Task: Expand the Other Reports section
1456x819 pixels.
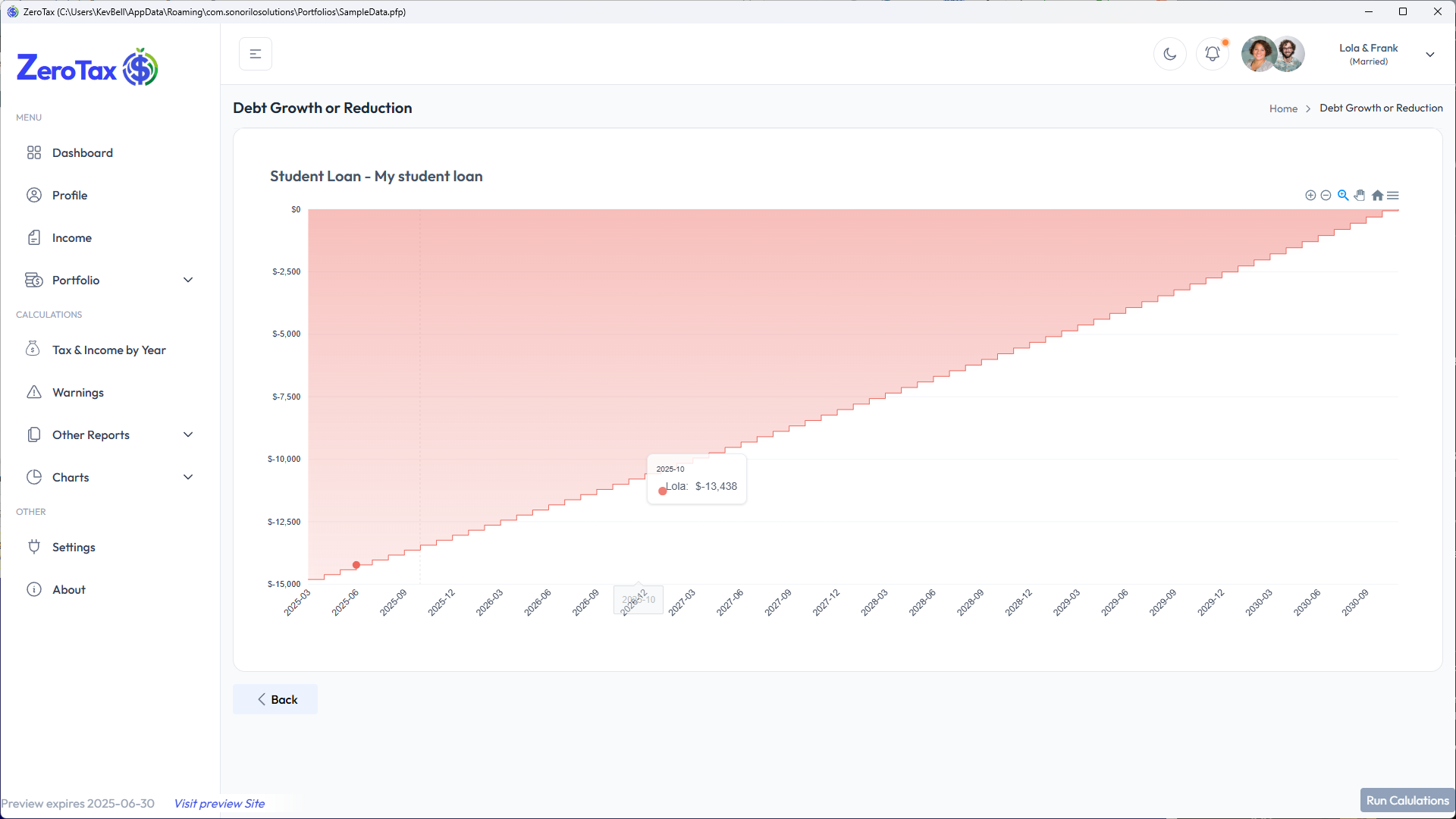Action: tap(187, 435)
